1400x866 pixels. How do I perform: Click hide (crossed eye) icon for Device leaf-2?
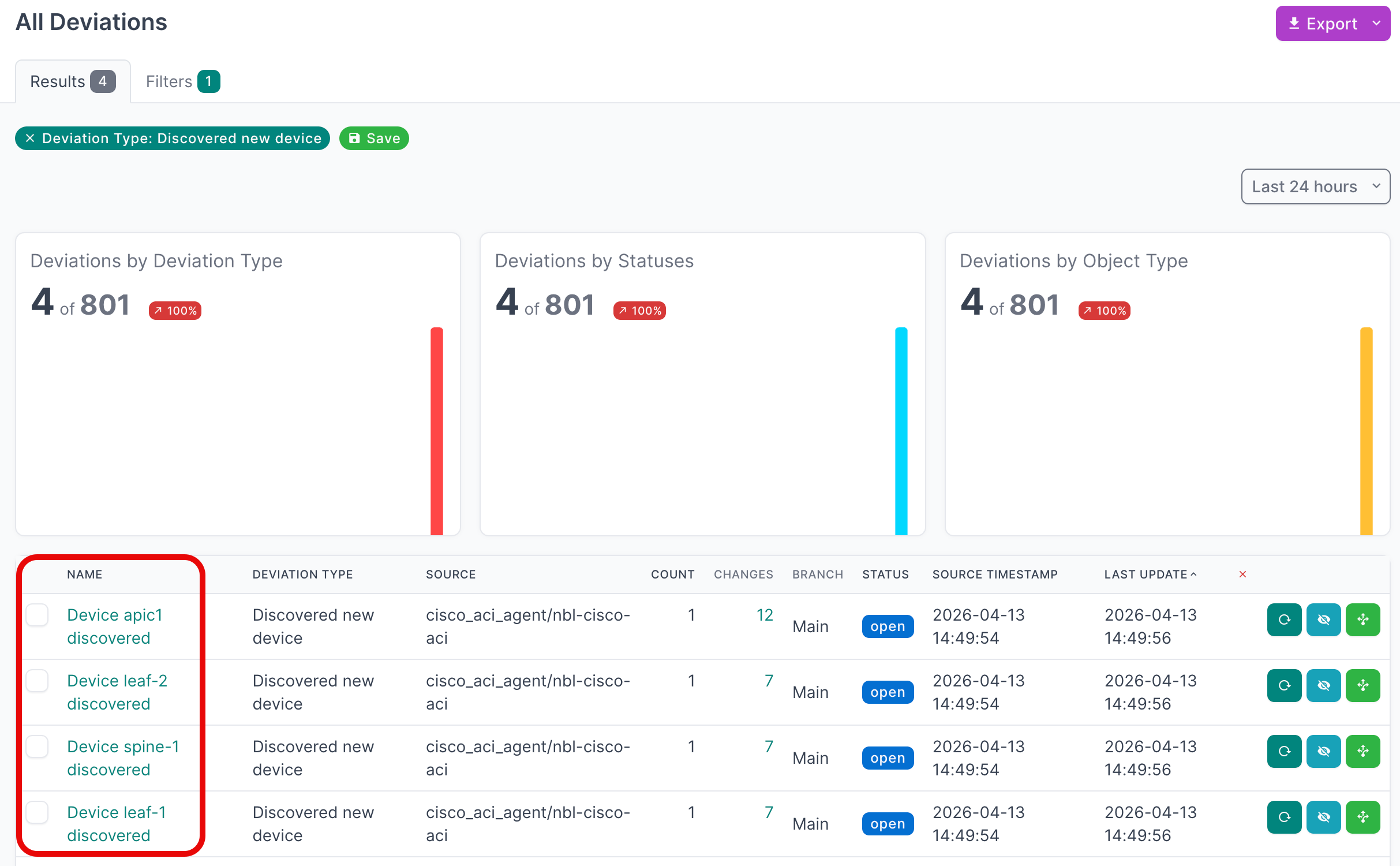1323,685
